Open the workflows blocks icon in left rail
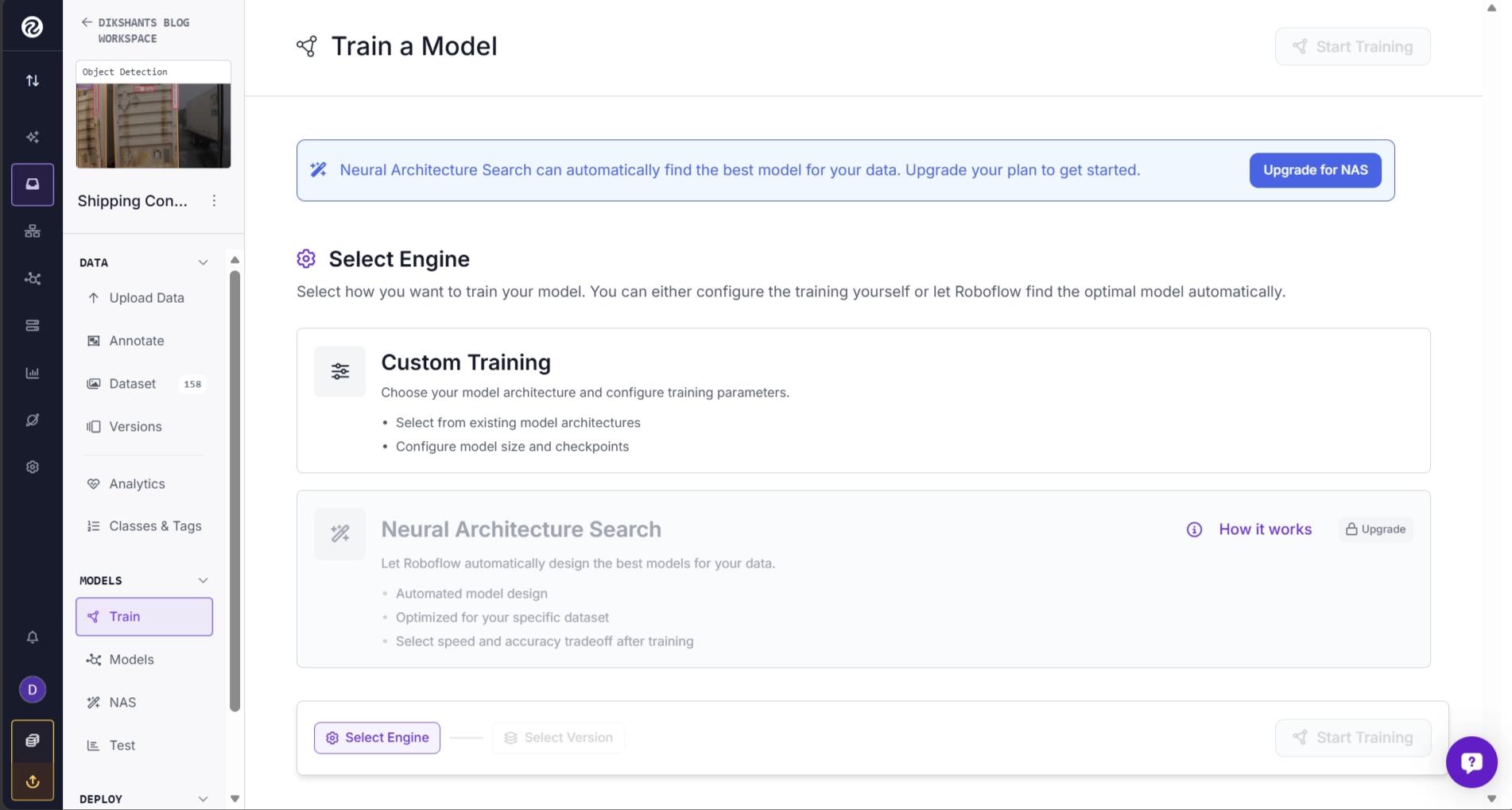This screenshot has height=810, width=1512. [x=33, y=231]
